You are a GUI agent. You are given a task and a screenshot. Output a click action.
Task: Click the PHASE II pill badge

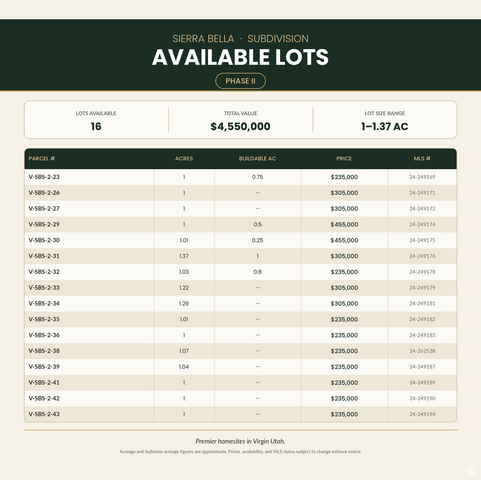(x=240, y=81)
